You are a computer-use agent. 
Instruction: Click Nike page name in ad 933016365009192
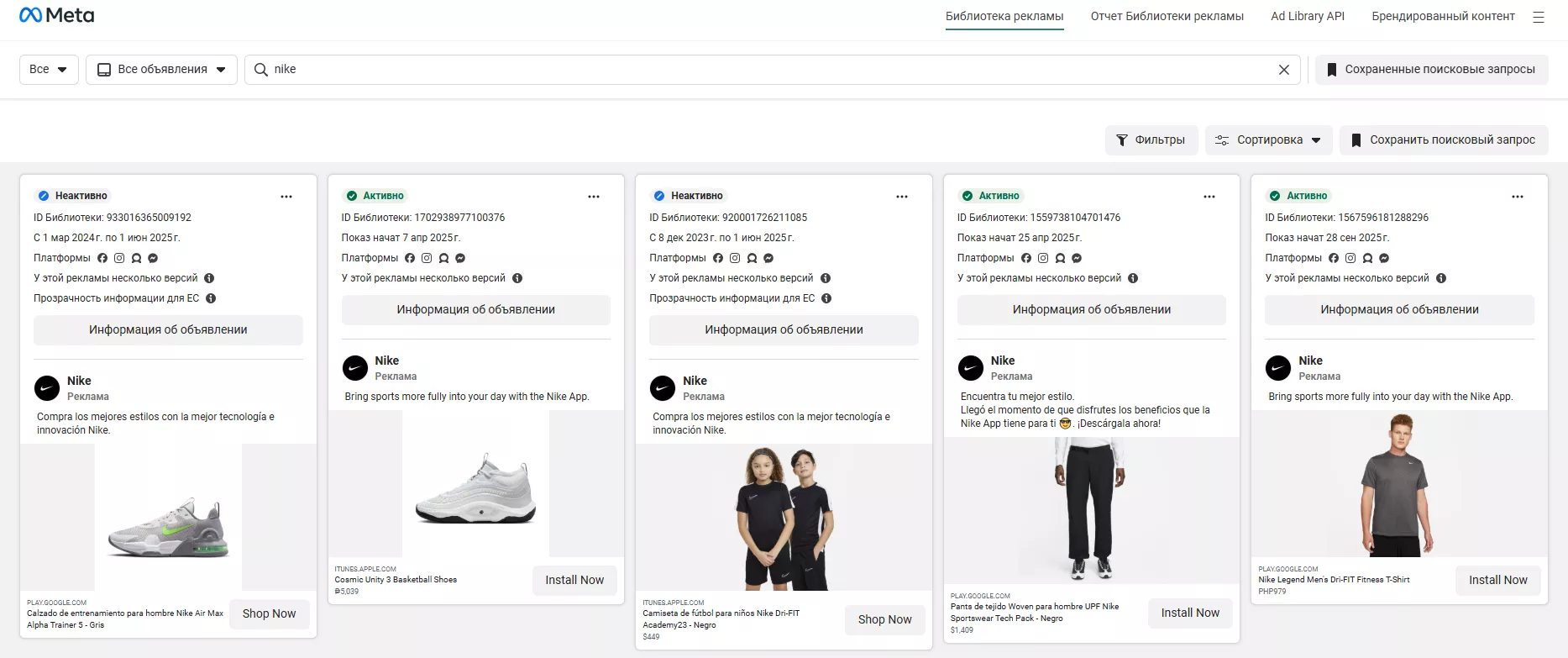pos(79,382)
